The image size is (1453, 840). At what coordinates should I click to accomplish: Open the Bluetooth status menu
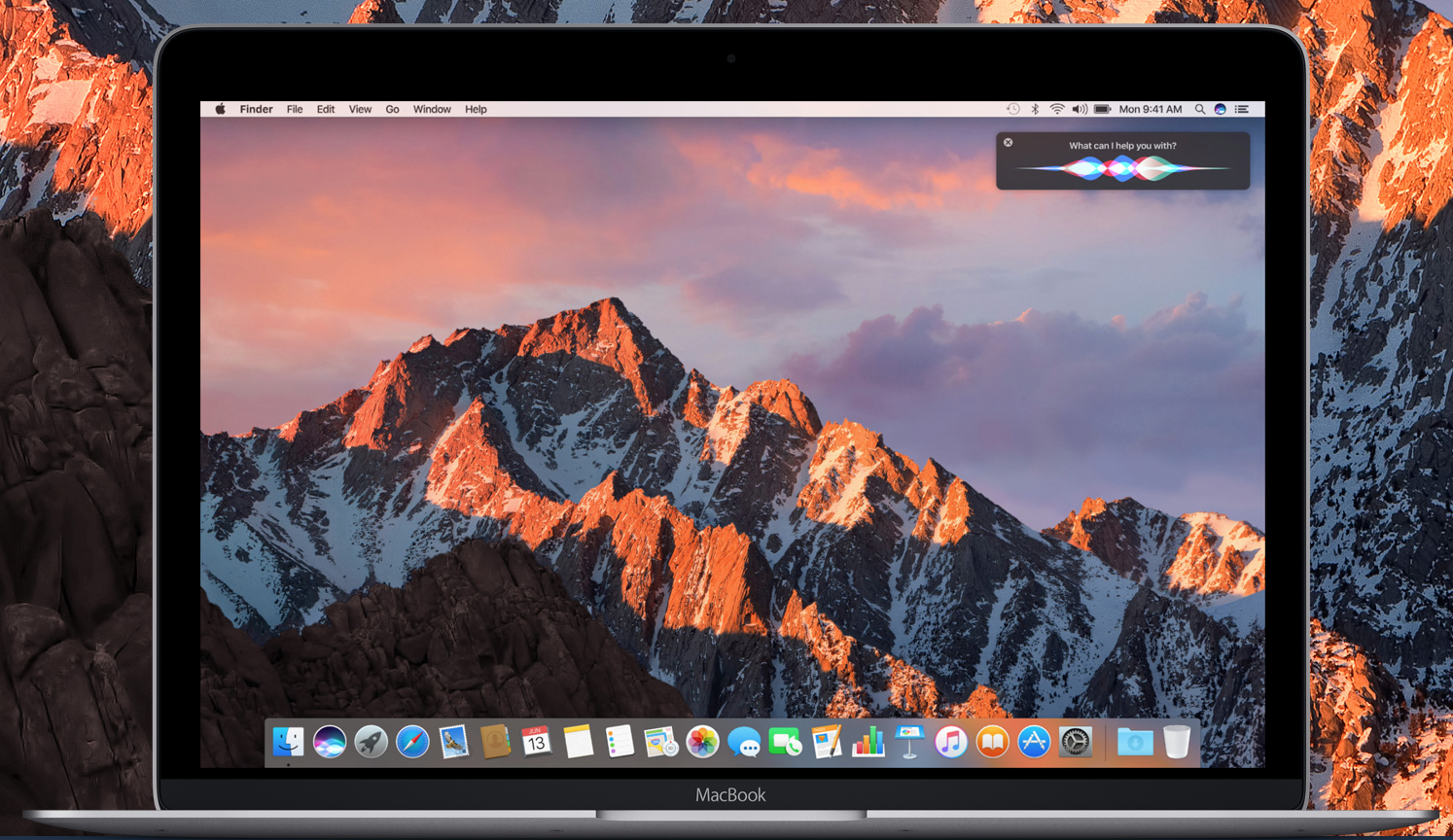(1035, 110)
